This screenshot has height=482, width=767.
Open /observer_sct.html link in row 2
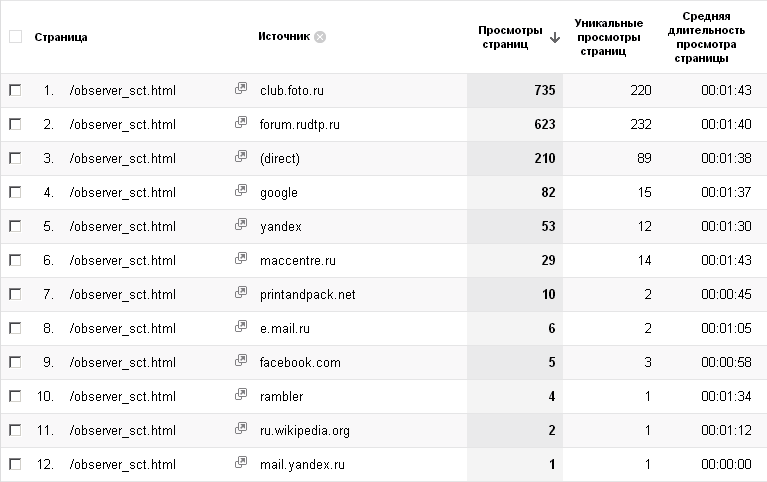tap(122, 124)
